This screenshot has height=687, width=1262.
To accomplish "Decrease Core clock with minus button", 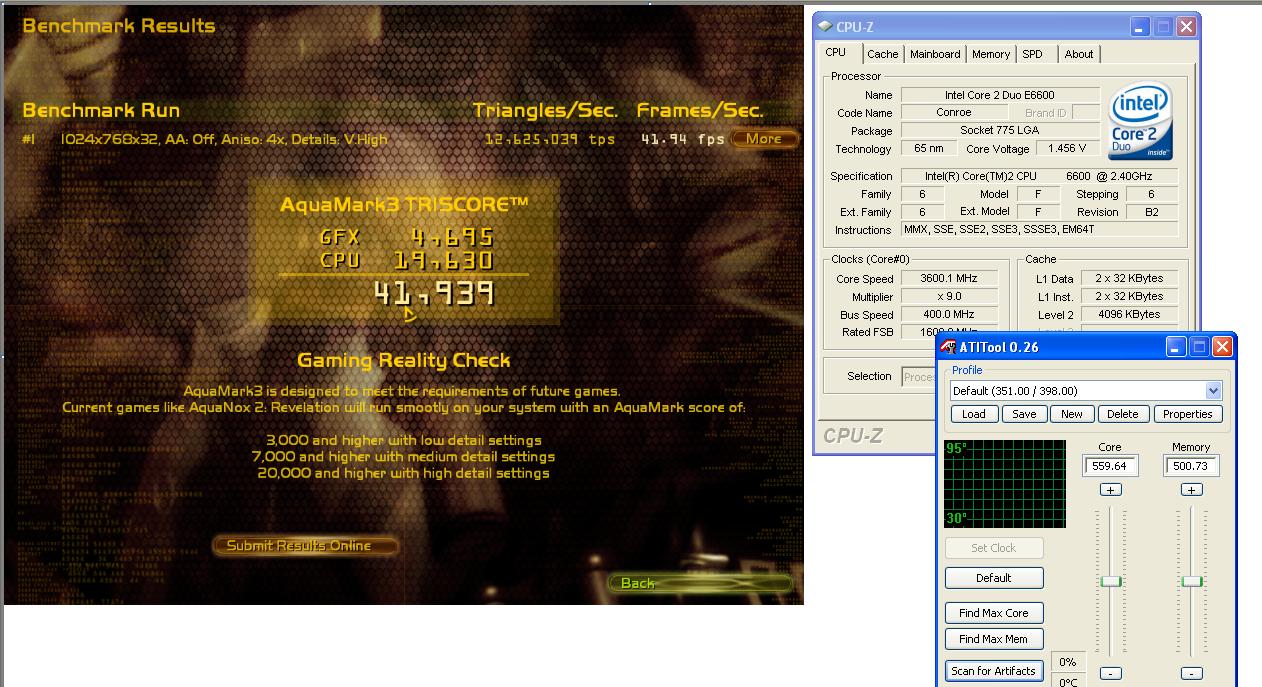I will [1110, 674].
